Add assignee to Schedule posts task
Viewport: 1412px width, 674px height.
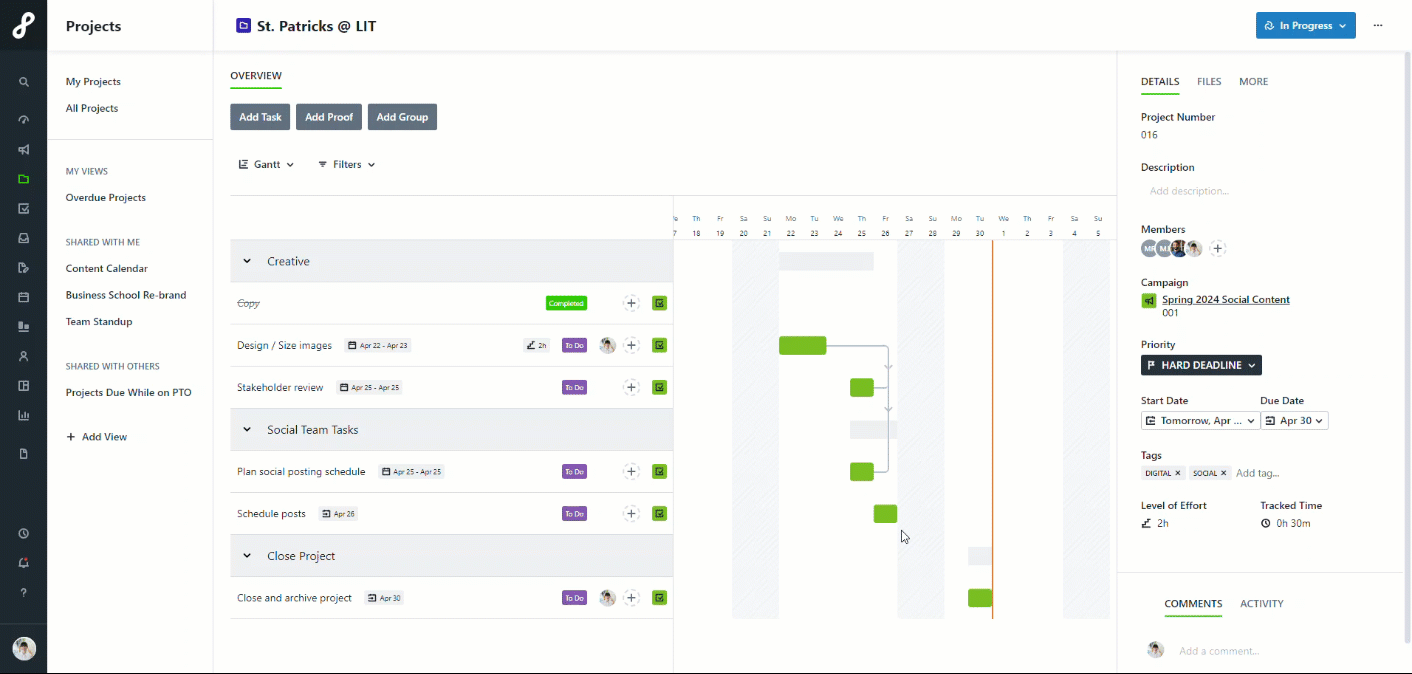(x=631, y=514)
